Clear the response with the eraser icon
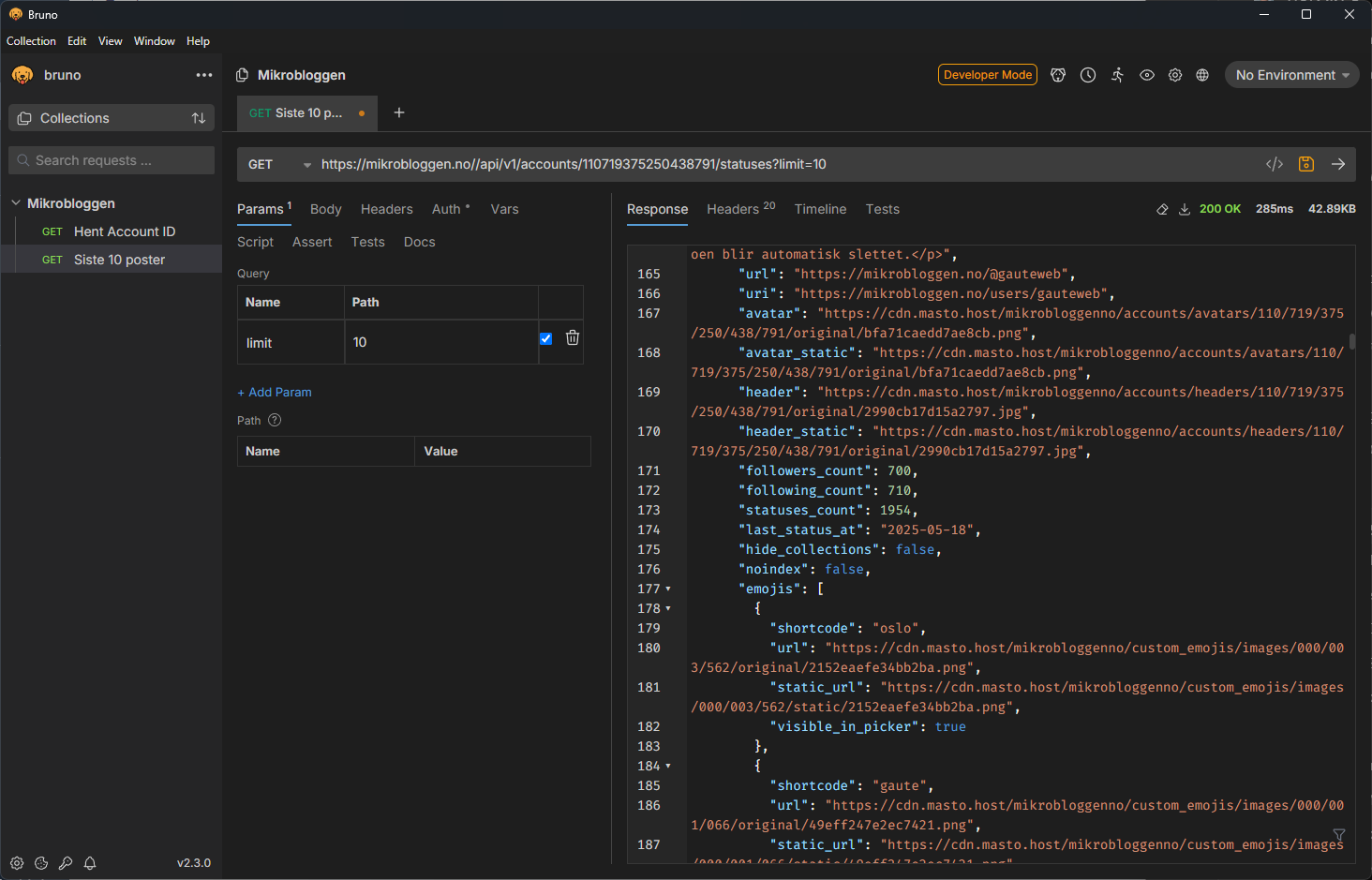Screen dimensions: 1372x880 [x=1162, y=209]
